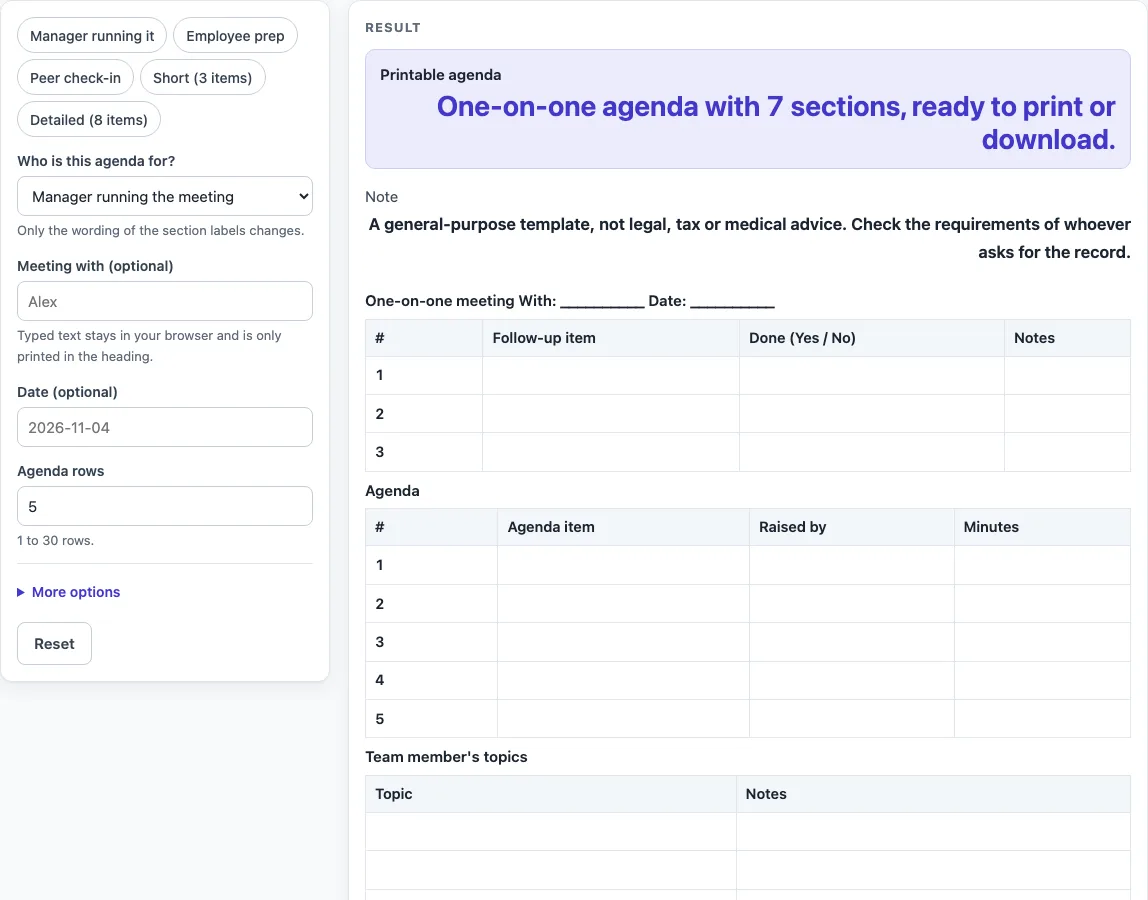The image size is (1148, 900).
Task: Focus the Date (optional) input field
Action: click(x=165, y=427)
